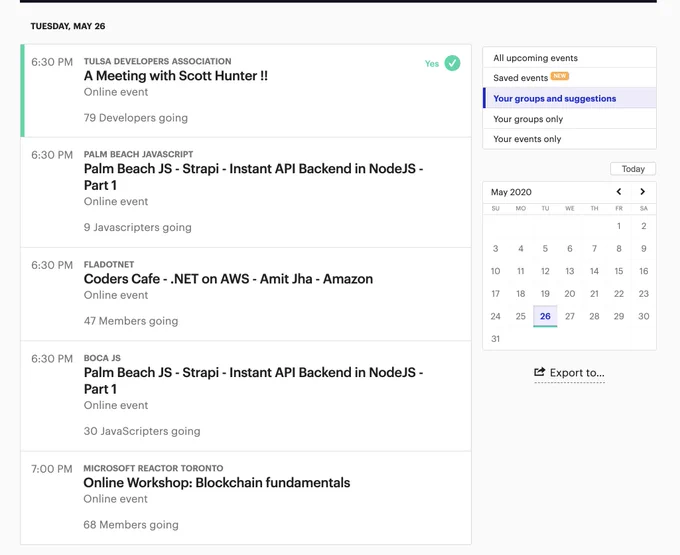Select May 5 on the calendar
The width and height of the screenshot is (680, 555).
point(545,248)
